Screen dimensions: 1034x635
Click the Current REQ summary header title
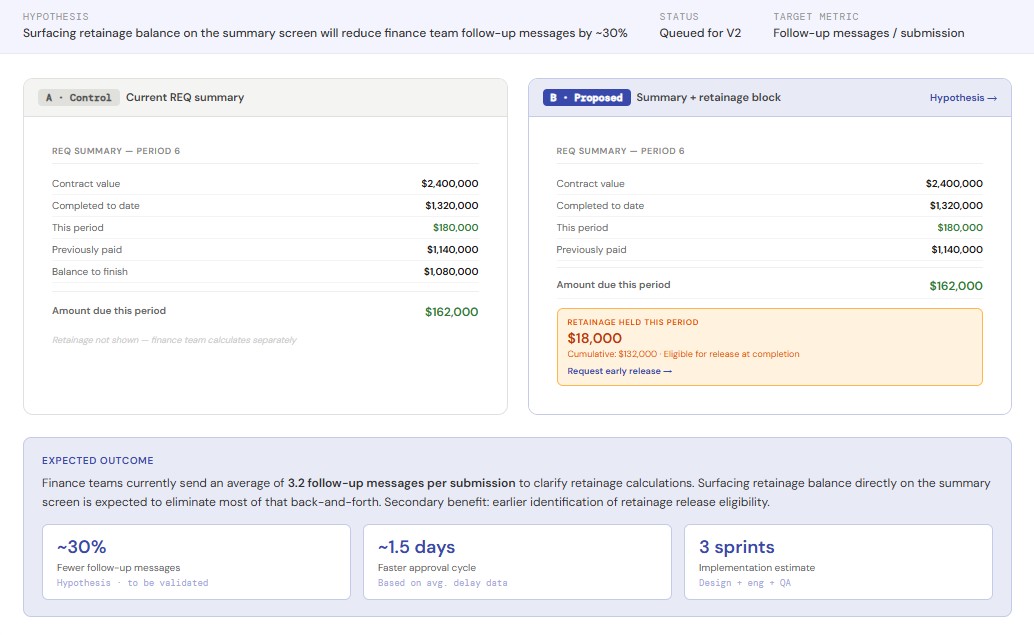(x=185, y=98)
